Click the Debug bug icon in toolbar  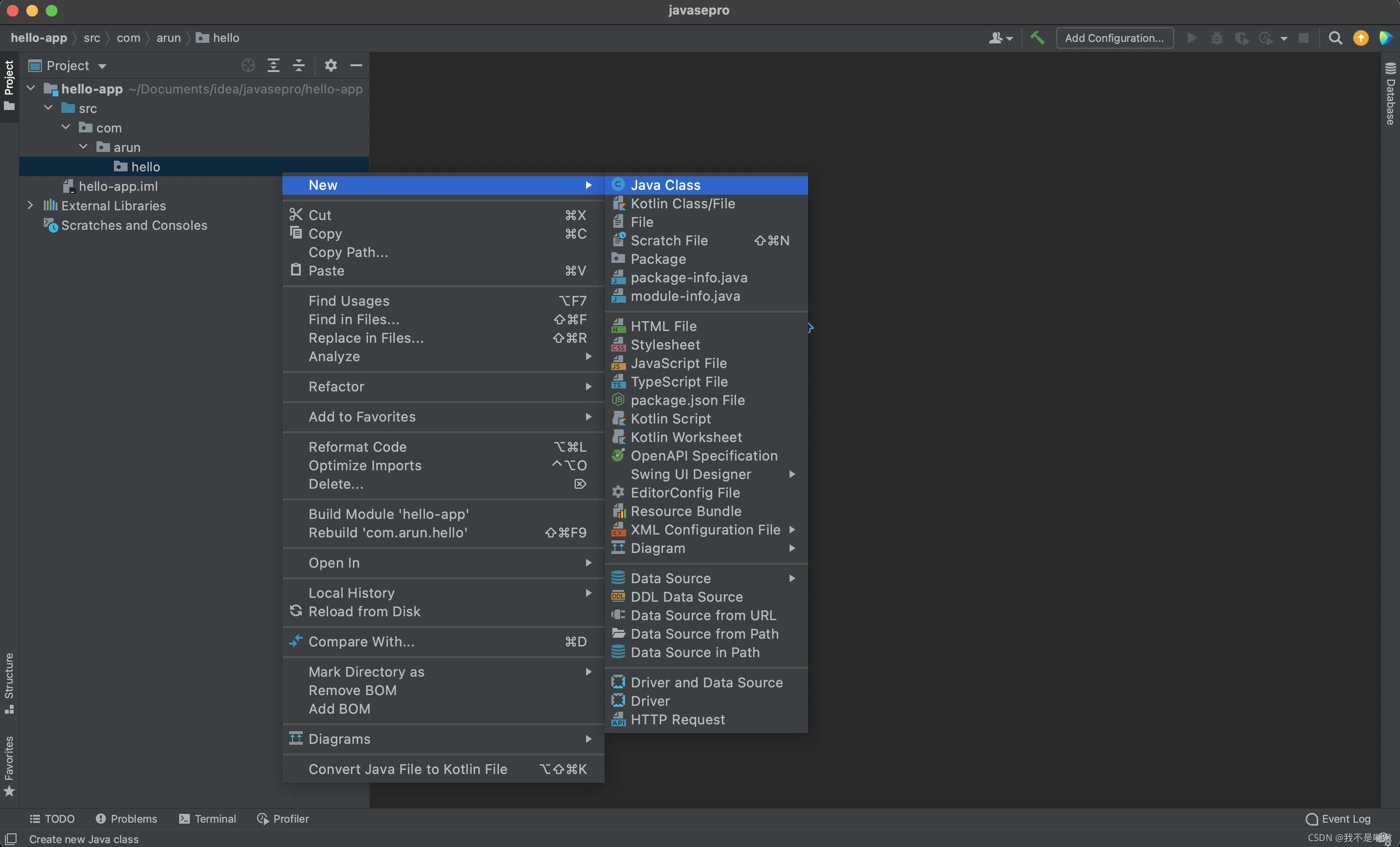click(1216, 38)
